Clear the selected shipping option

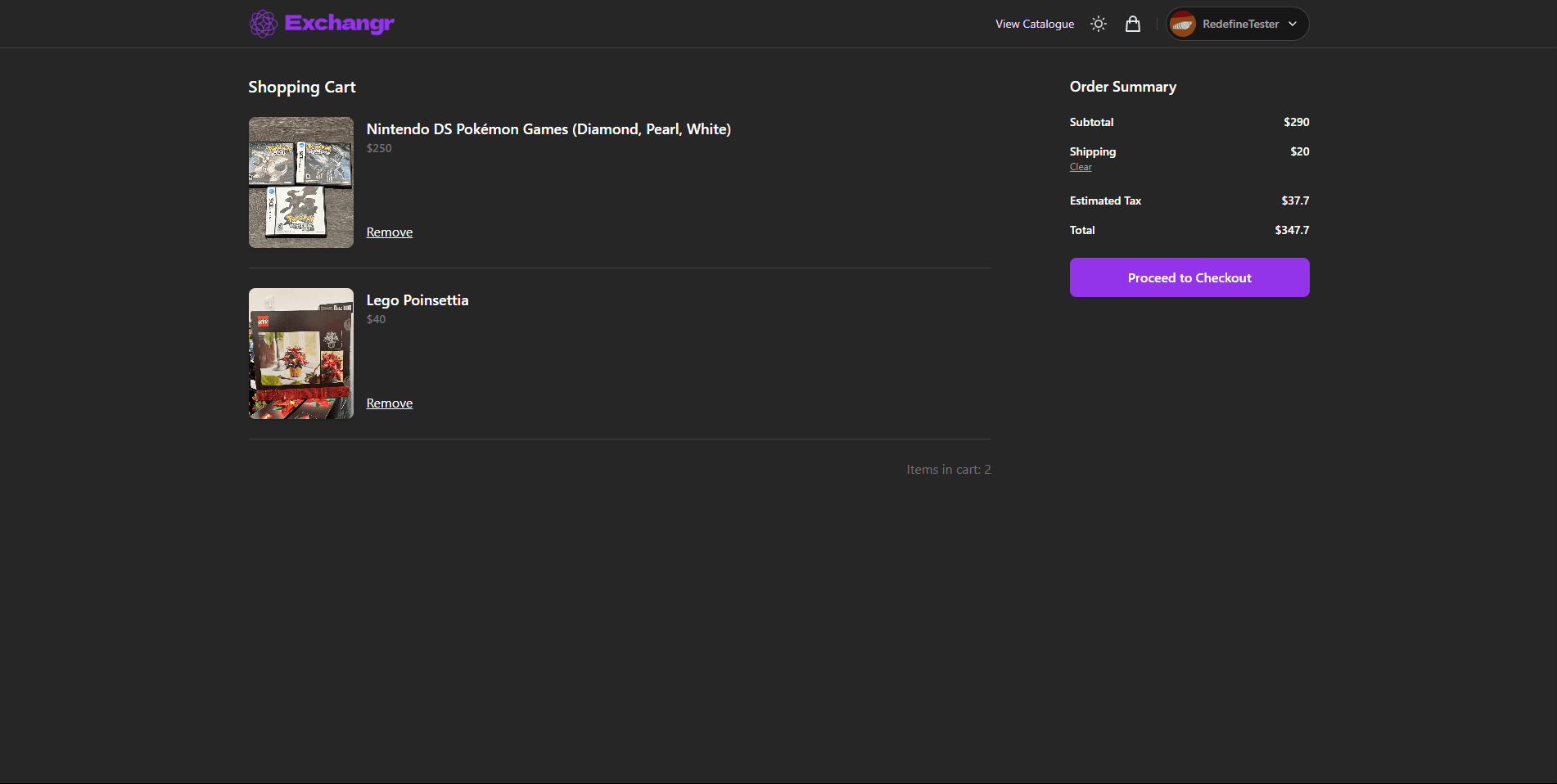click(x=1080, y=166)
